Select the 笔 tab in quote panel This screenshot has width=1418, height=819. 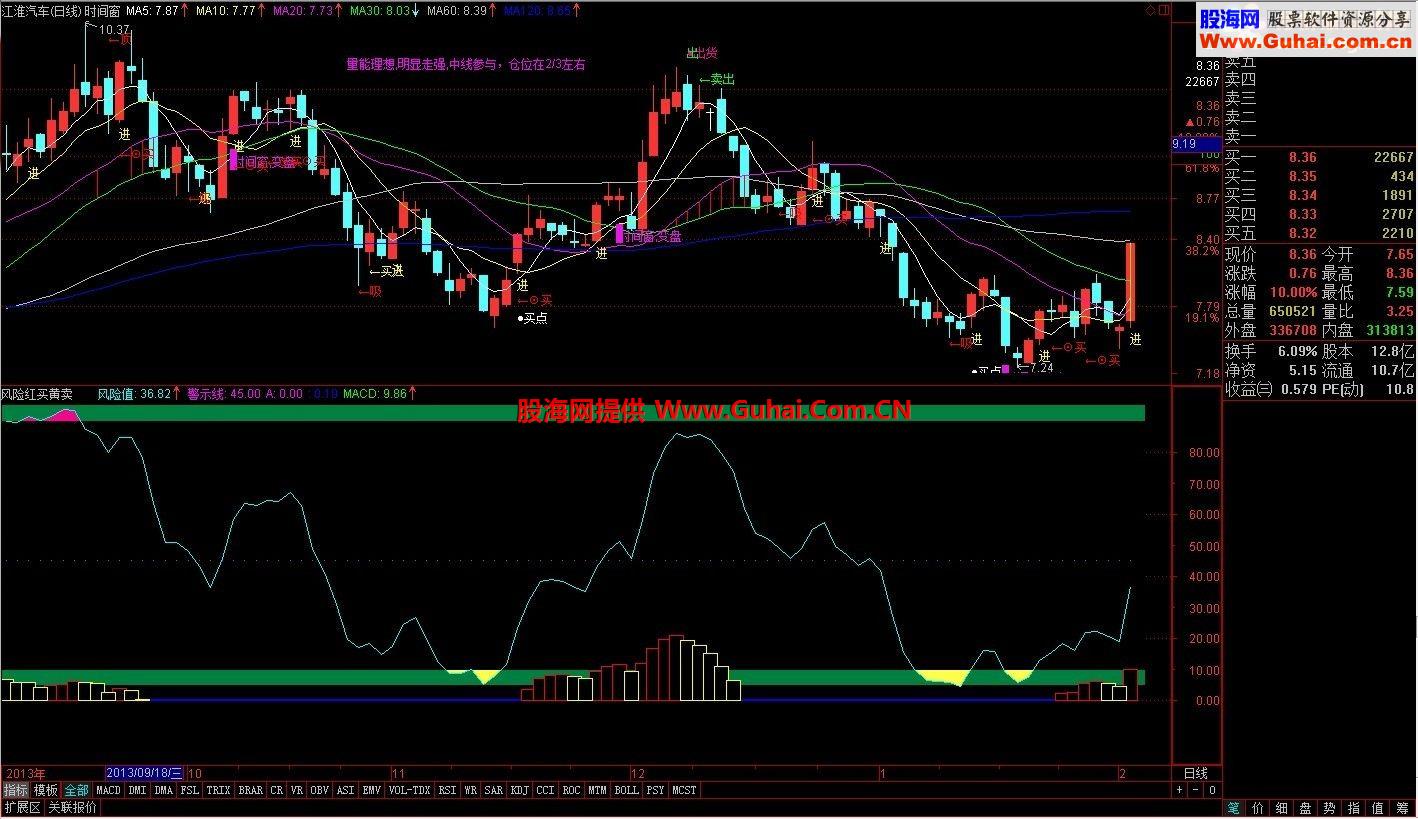coord(1234,808)
